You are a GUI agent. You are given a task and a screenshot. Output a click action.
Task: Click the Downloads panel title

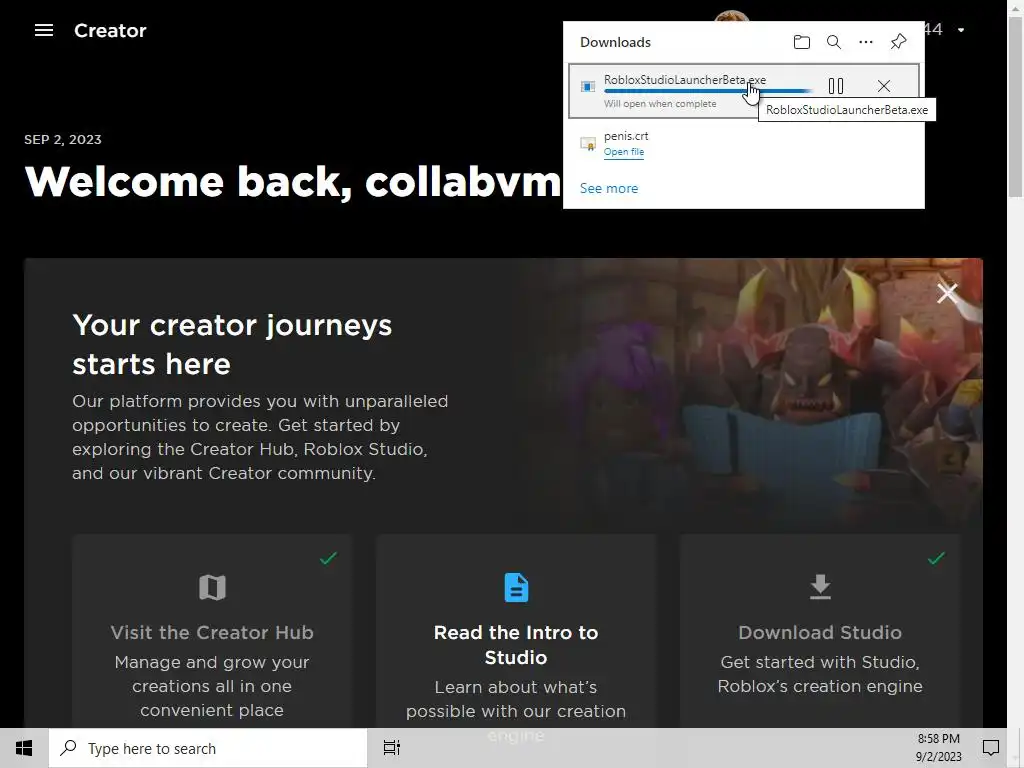(x=615, y=42)
